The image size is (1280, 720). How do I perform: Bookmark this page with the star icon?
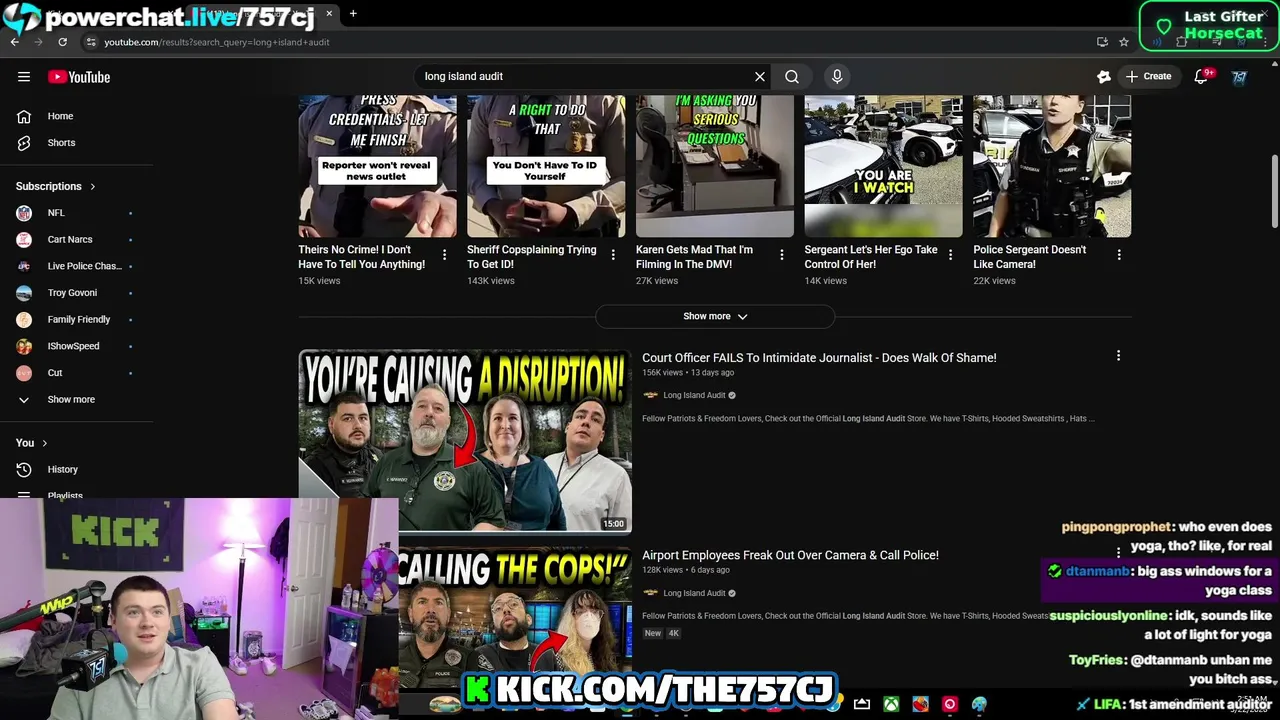coord(1124,42)
